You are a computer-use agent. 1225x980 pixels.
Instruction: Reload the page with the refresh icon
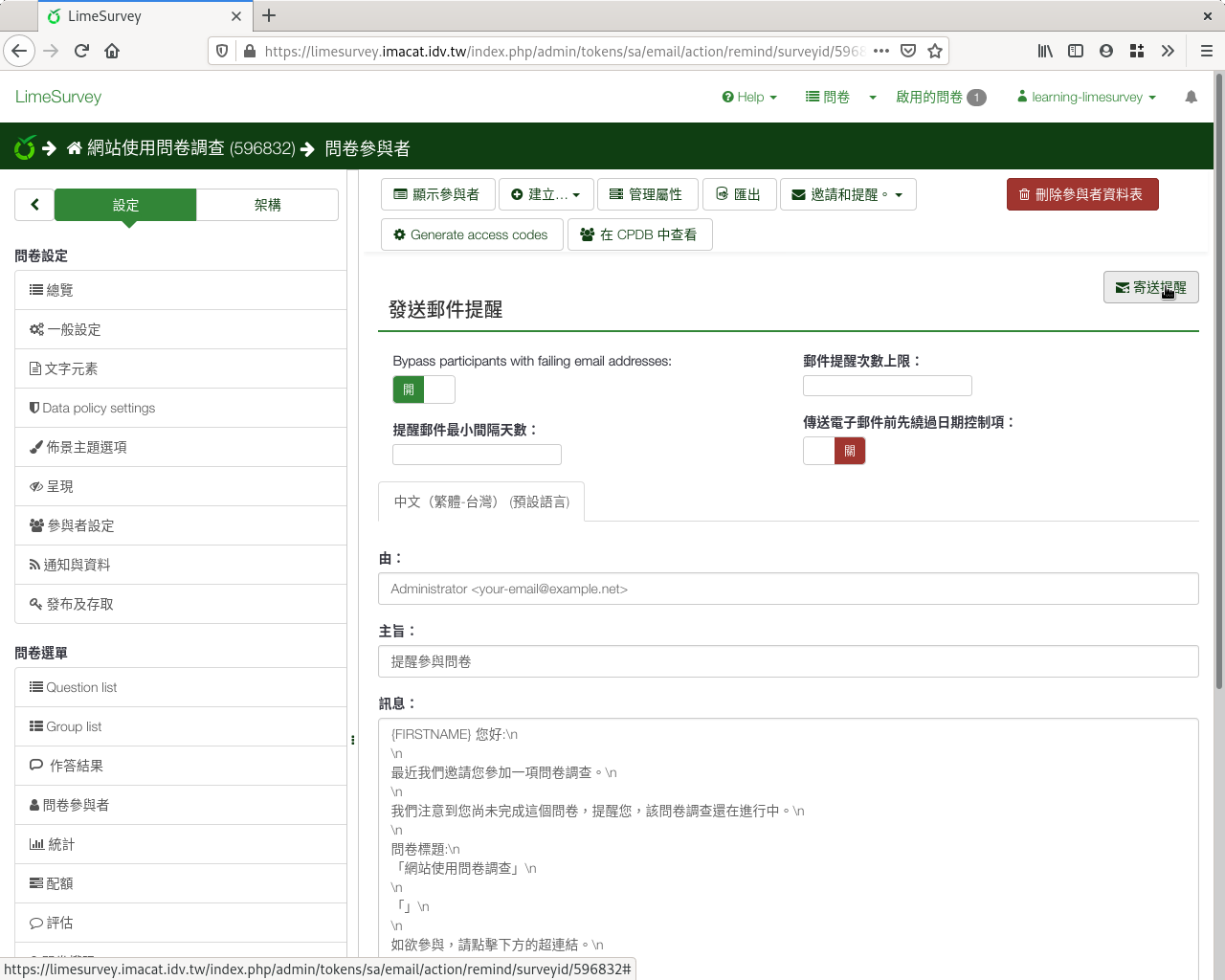[81, 51]
